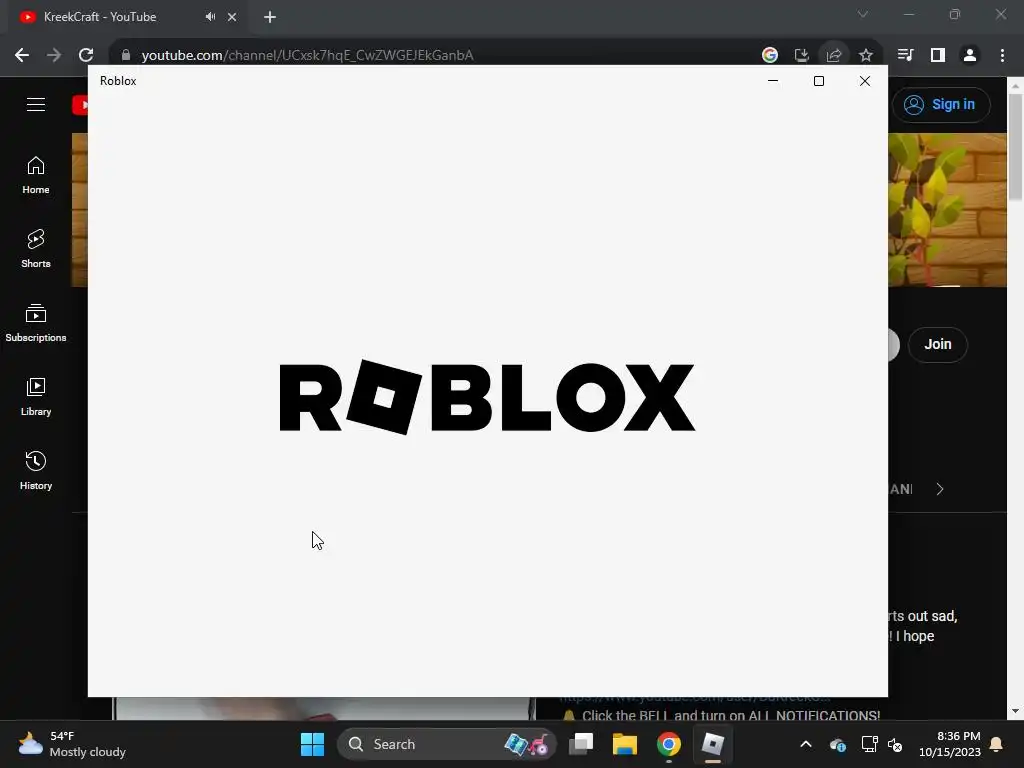
Task: Reload the page in Chrome
Action: coord(86,55)
